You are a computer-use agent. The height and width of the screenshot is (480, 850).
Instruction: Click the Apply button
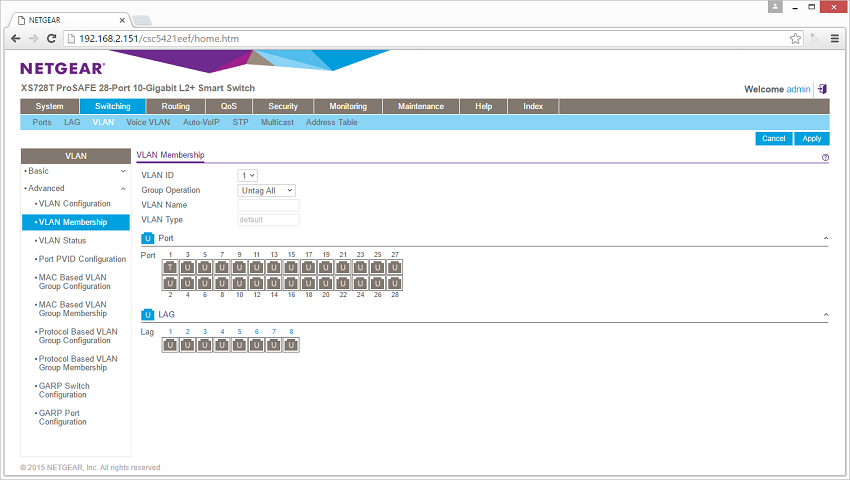coord(812,139)
